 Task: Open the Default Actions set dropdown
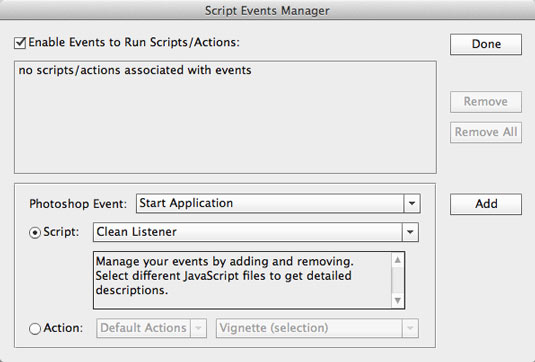[151, 328]
